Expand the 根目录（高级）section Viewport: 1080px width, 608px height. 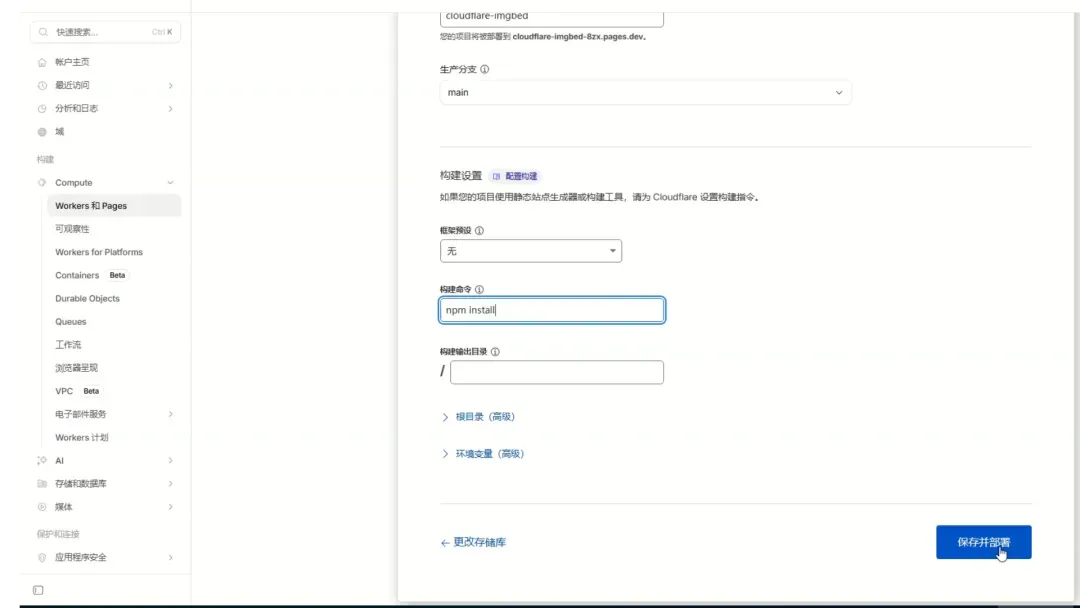485,417
